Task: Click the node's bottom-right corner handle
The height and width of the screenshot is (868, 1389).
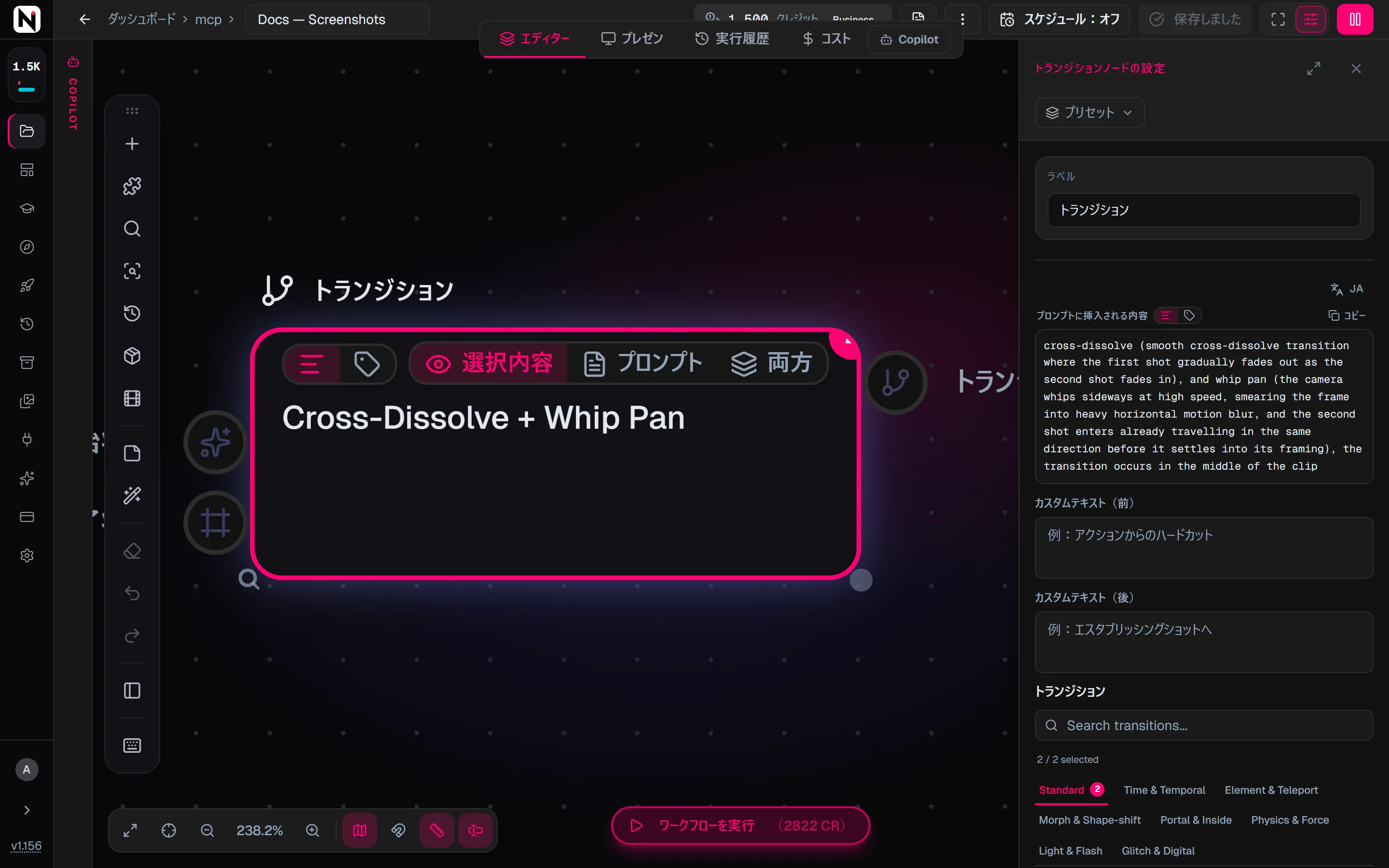Action: point(860,580)
